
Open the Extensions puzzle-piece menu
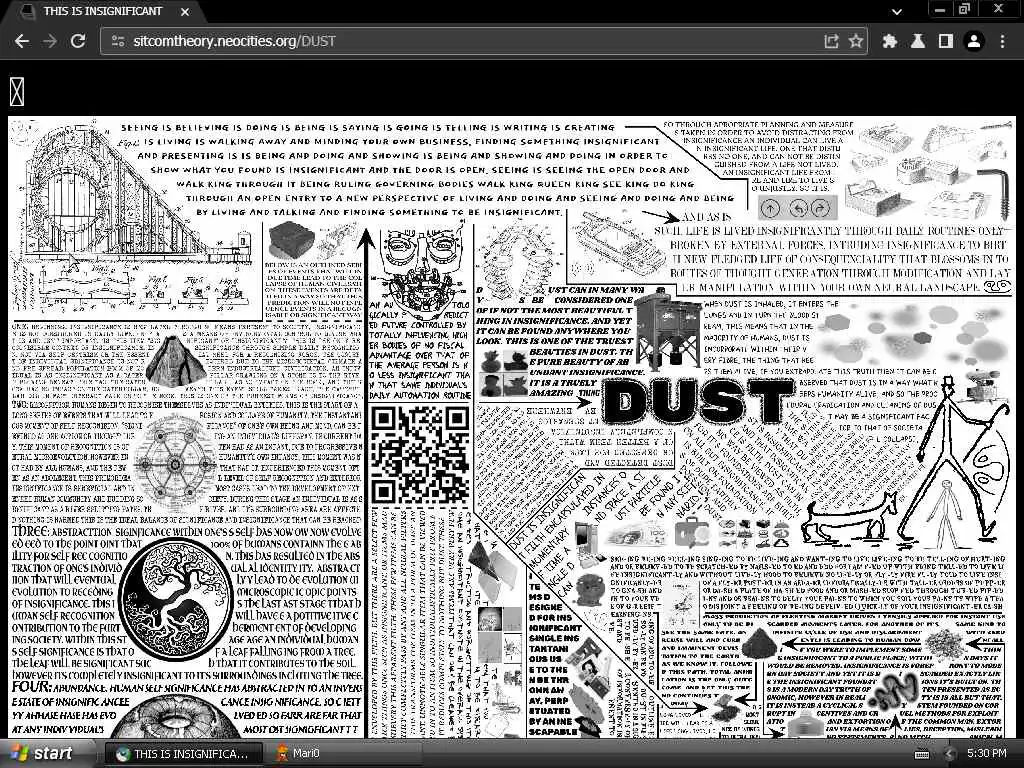(889, 41)
